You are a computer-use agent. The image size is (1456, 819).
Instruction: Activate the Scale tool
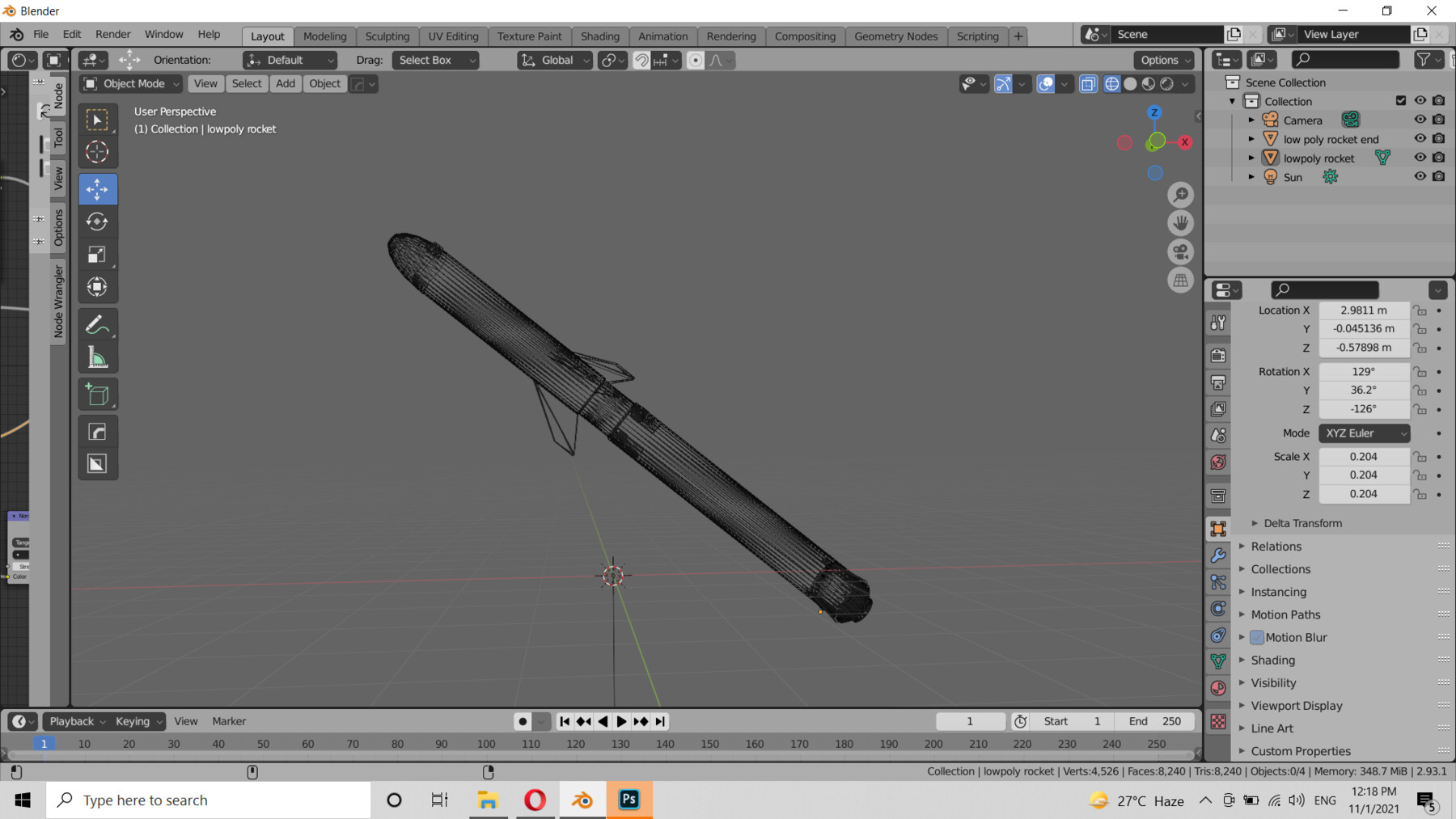[98, 254]
